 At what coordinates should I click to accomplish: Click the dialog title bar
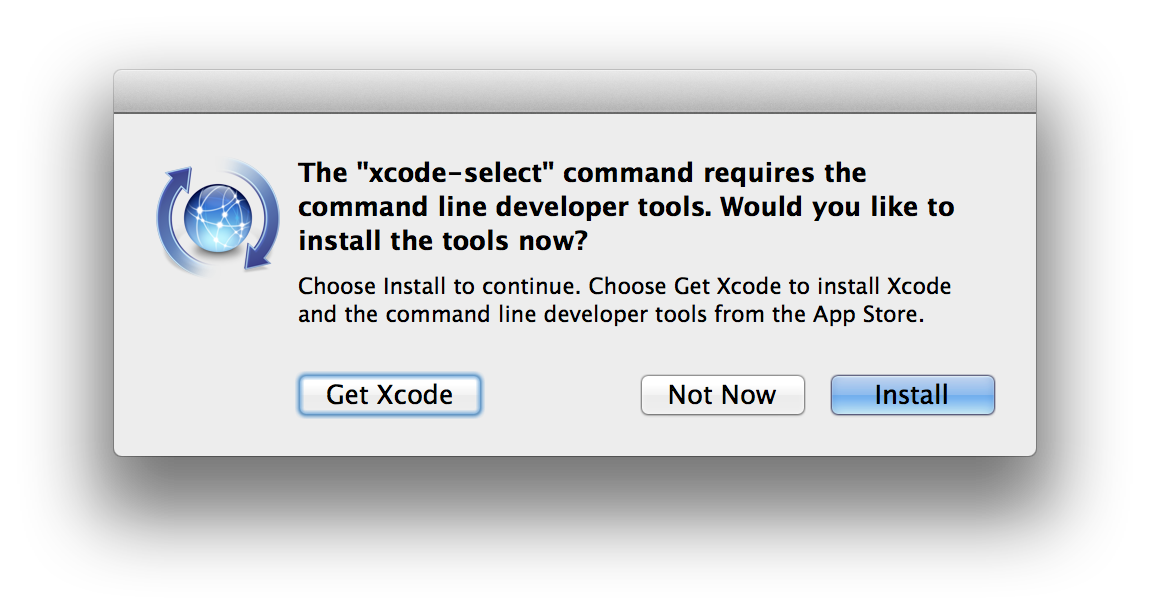[x=575, y=89]
